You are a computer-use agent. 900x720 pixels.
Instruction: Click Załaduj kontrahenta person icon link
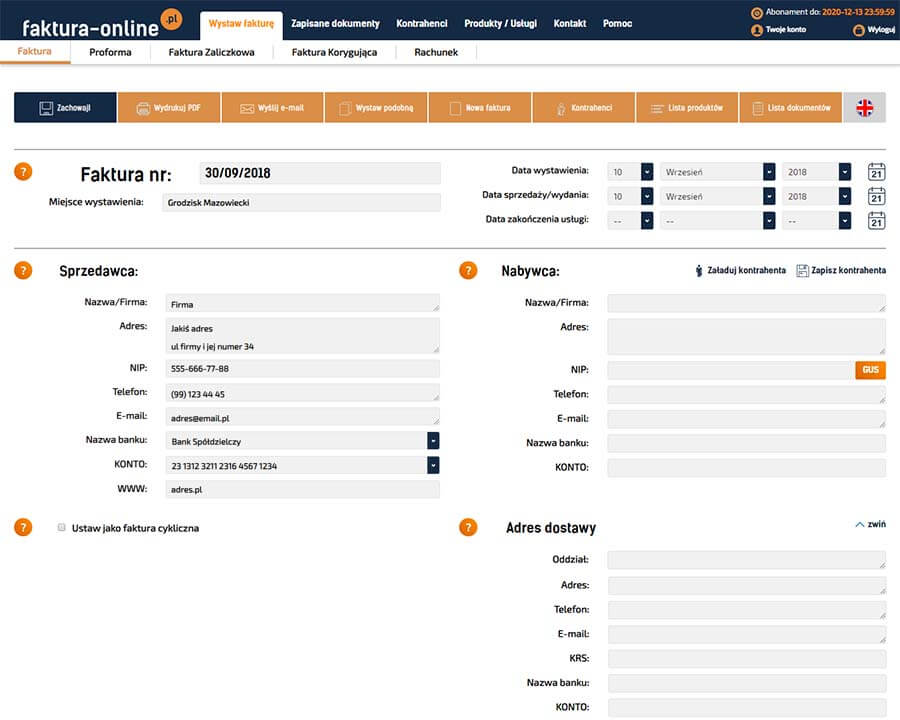click(740, 270)
